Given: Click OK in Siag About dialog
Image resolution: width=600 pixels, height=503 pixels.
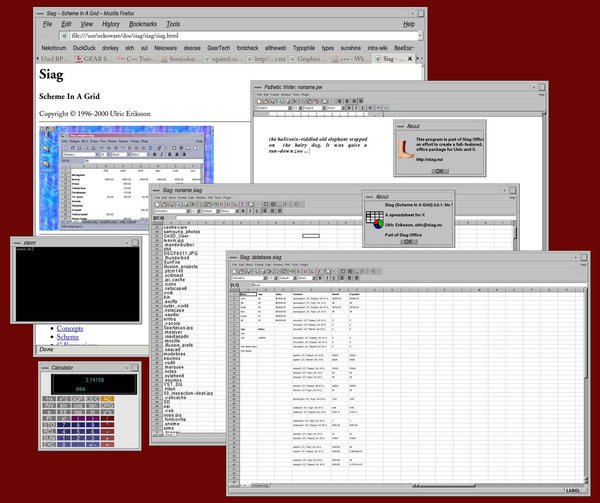Looking at the screenshot, I should 408,242.
